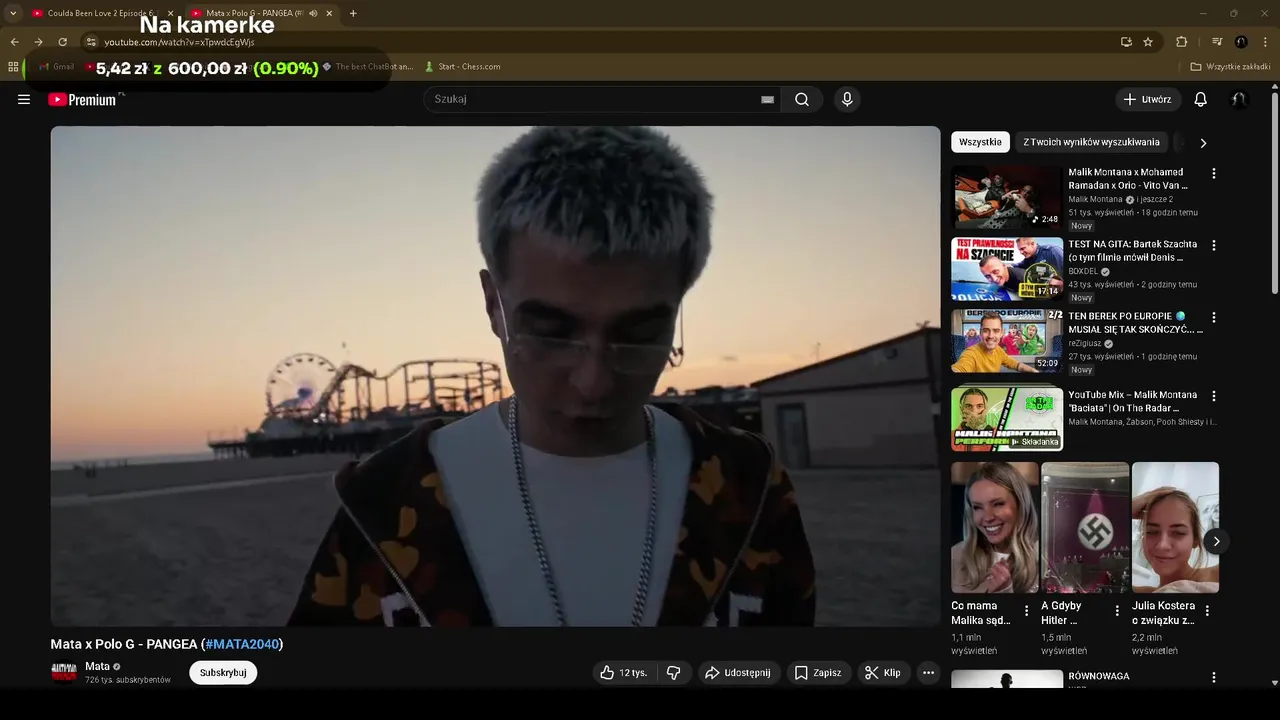Open Mata channel avatar

(x=64, y=673)
